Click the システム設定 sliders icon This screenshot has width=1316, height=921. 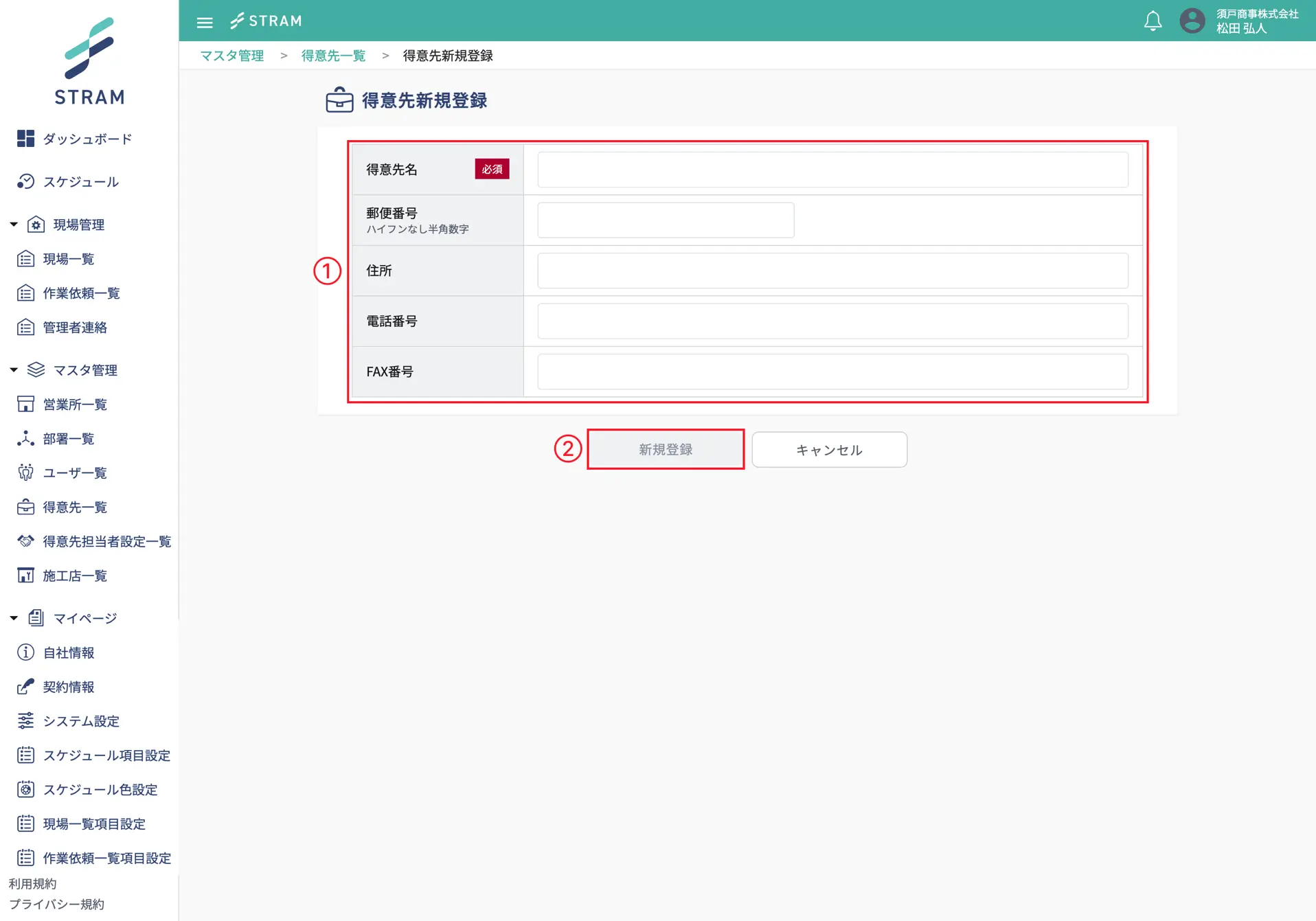pyautogui.click(x=25, y=720)
